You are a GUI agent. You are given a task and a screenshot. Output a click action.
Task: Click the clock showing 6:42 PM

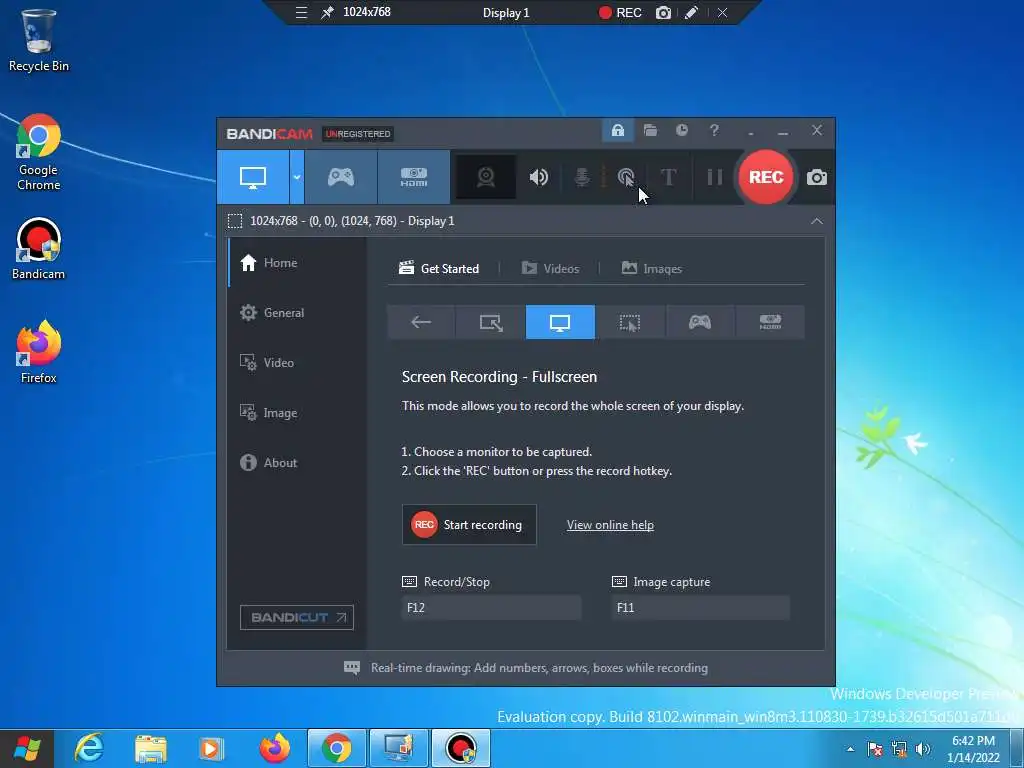click(x=973, y=749)
